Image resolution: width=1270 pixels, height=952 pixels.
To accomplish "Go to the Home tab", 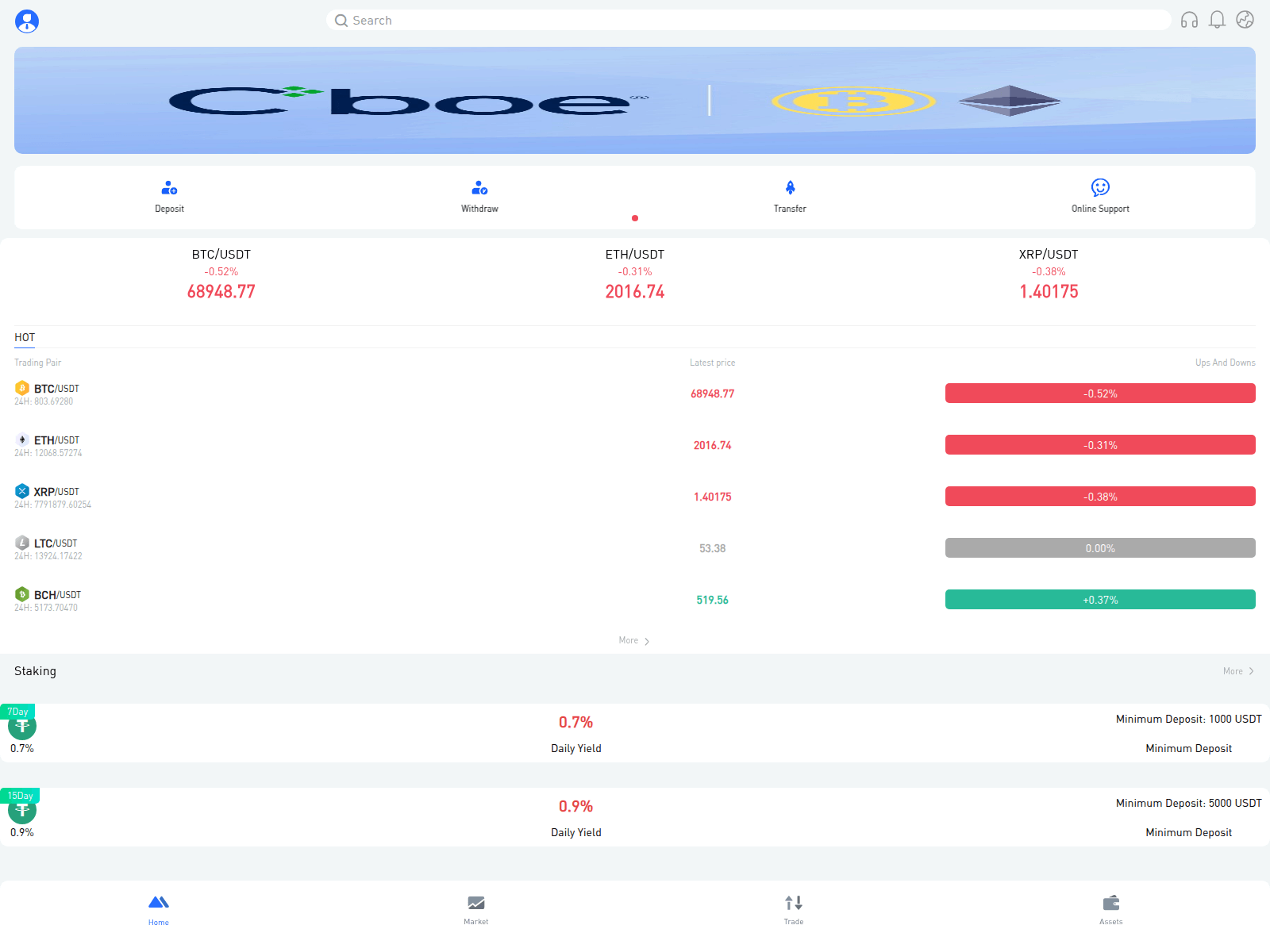I will pos(159,910).
